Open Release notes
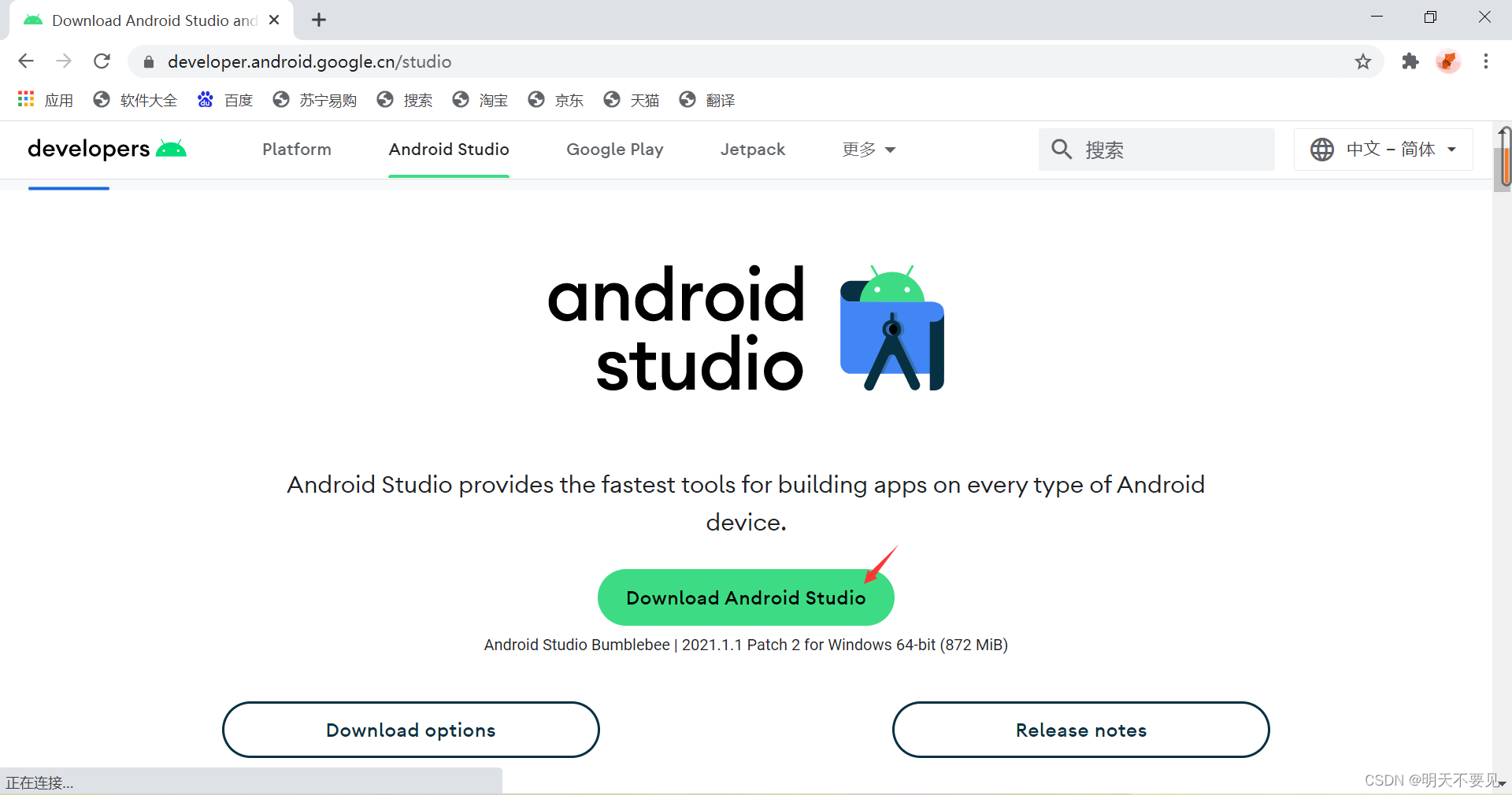This screenshot has width=1512, height=795. coord(1081,730)
